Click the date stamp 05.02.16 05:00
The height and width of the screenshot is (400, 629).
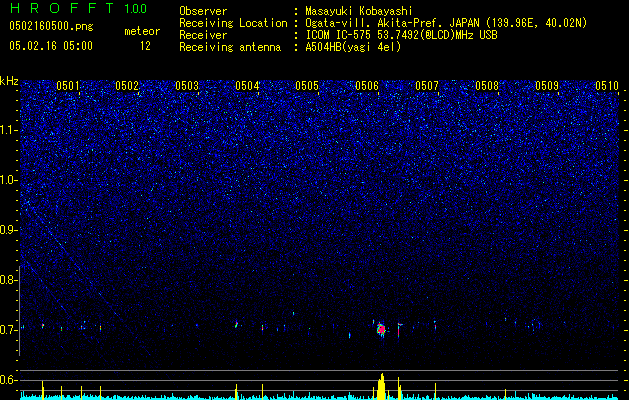coord(51,46)
